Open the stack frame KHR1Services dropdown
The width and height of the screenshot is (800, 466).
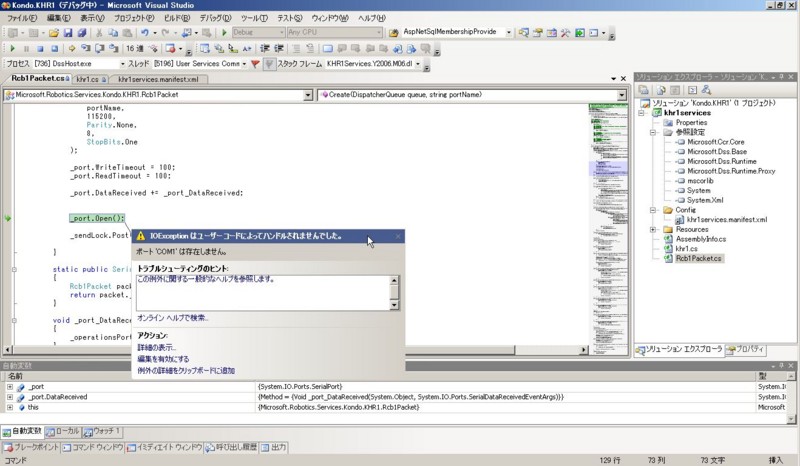coord(418,64)
